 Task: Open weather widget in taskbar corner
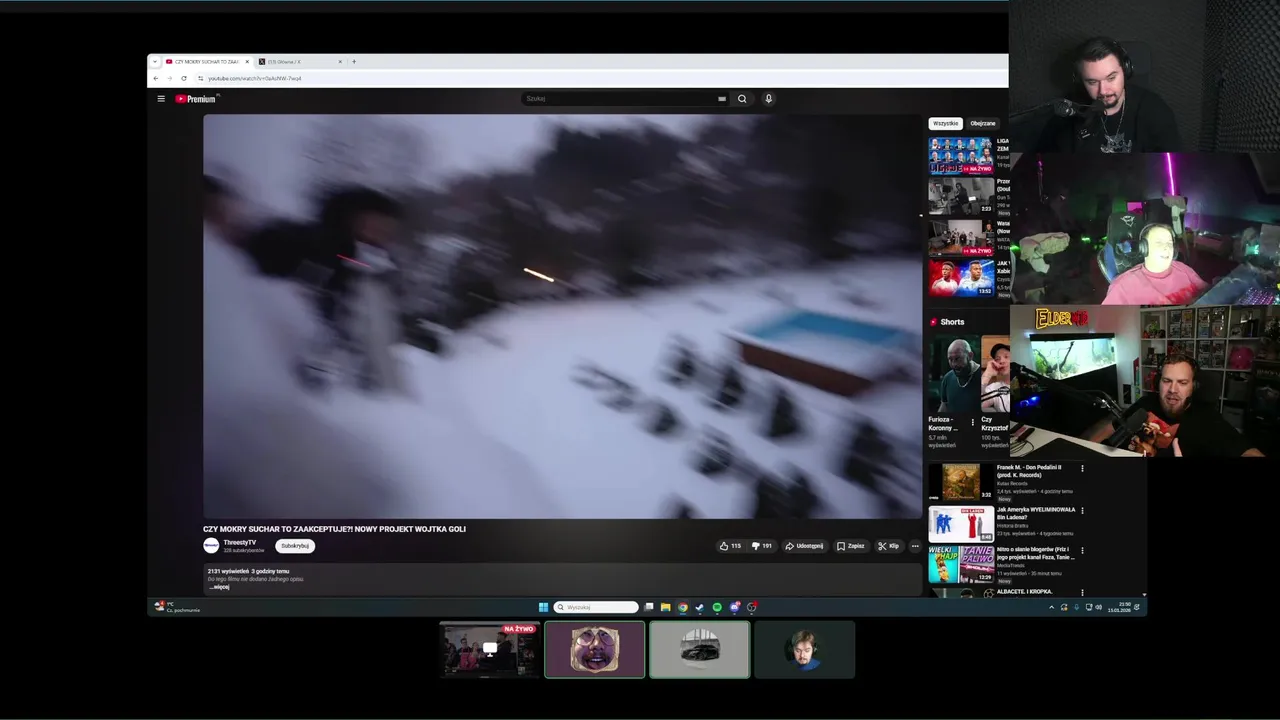tap(176, 607)
